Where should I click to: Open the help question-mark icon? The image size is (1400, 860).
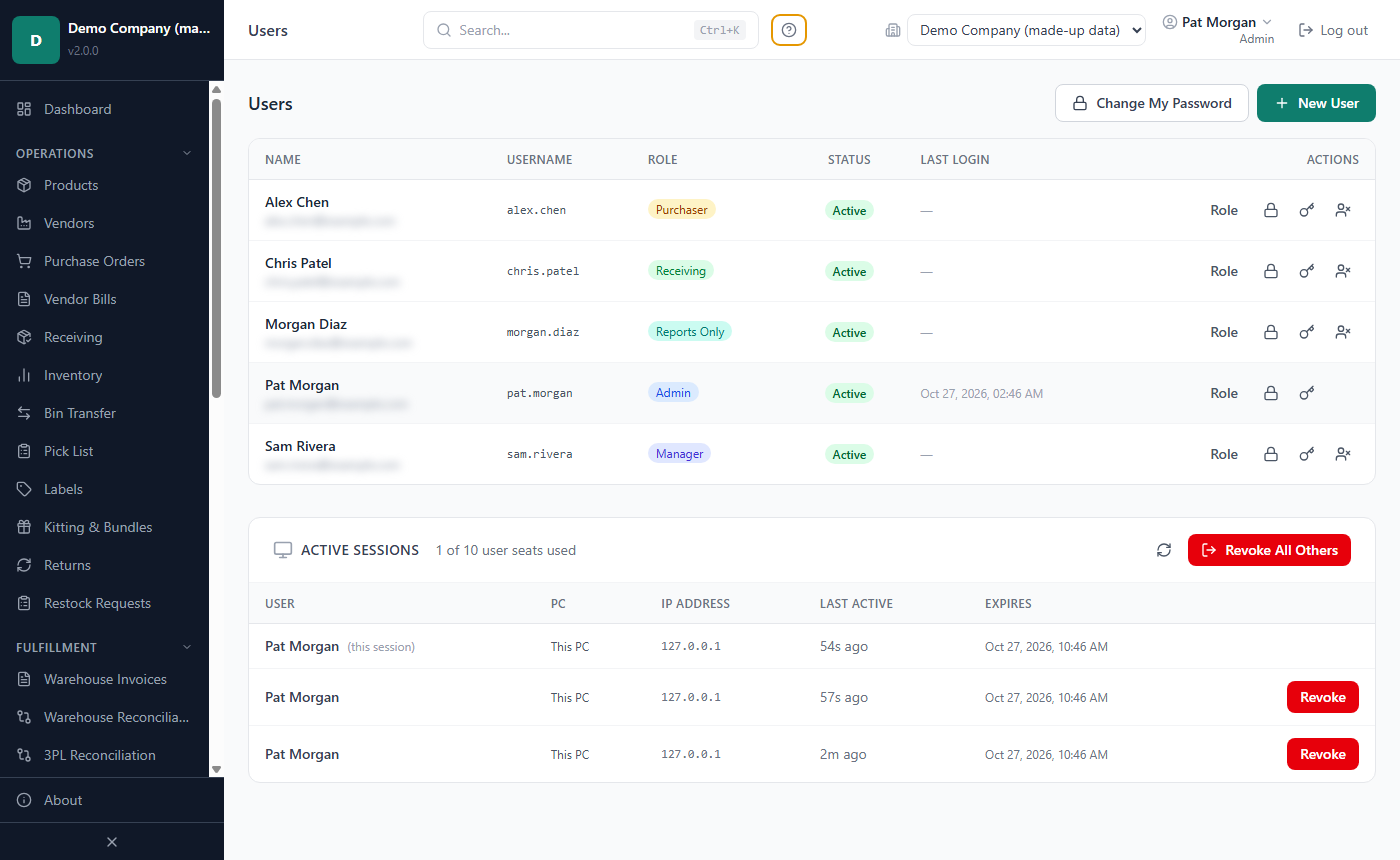(789, 30)
